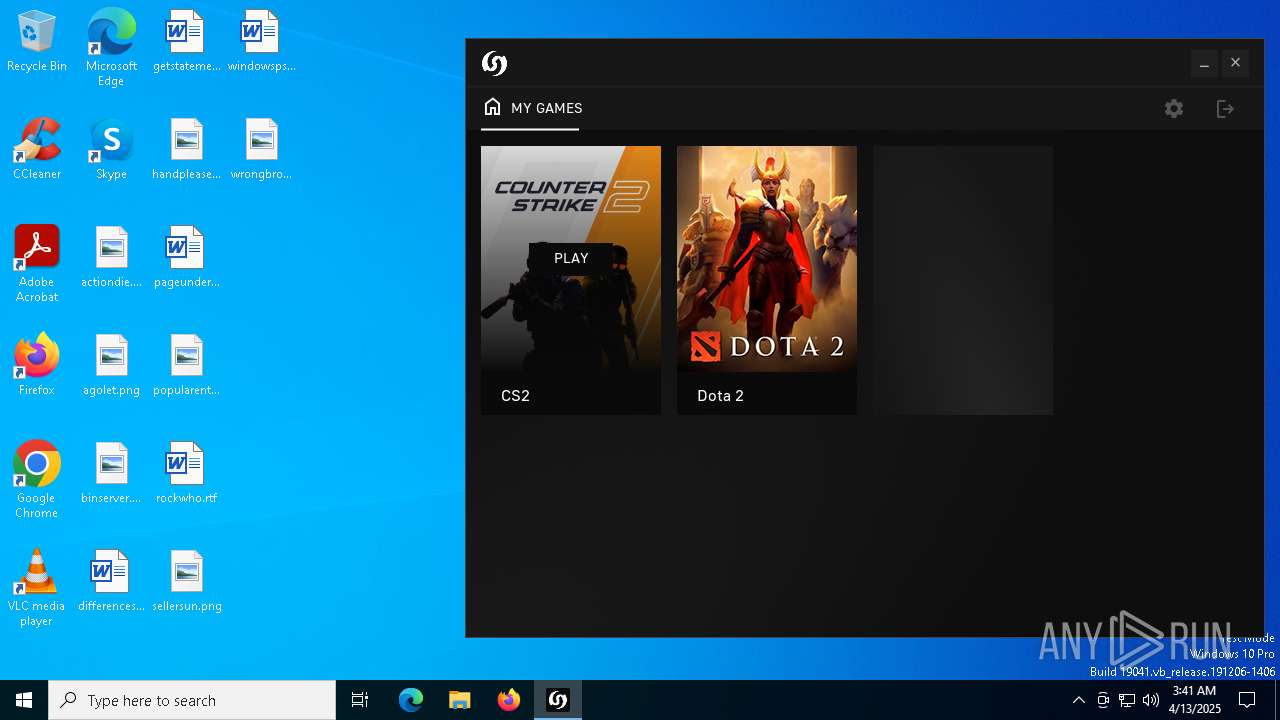Open the Windows Start menu
This screenshot has height=720, width=1280.
pyautogui.click(x=24, y=700)
